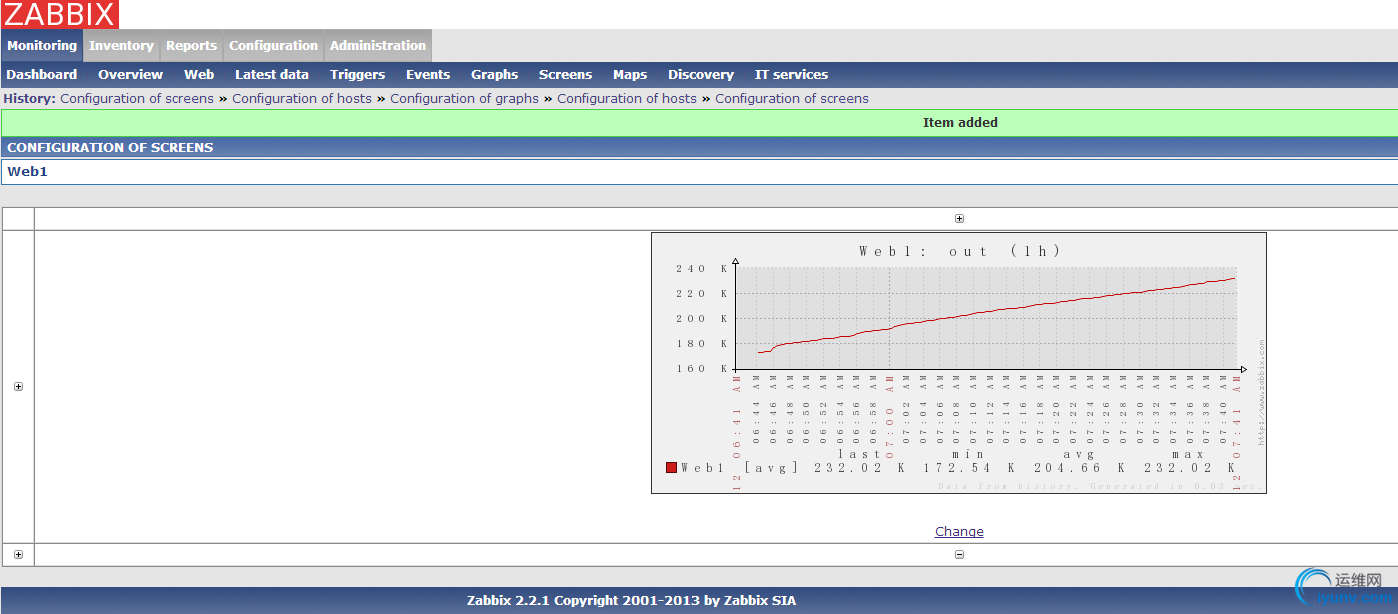The image size is (1398, 614).
Task: Open the Graphs submenu item
Action: click(x=495, y=75)
